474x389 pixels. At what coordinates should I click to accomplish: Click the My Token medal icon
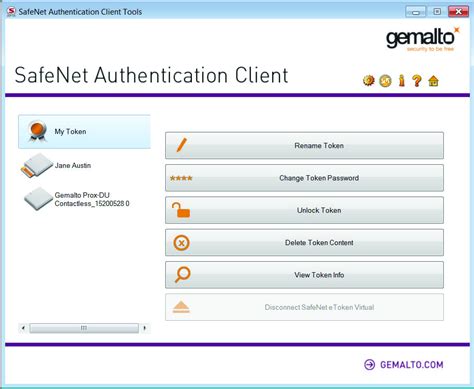click(x=37, y=131)
